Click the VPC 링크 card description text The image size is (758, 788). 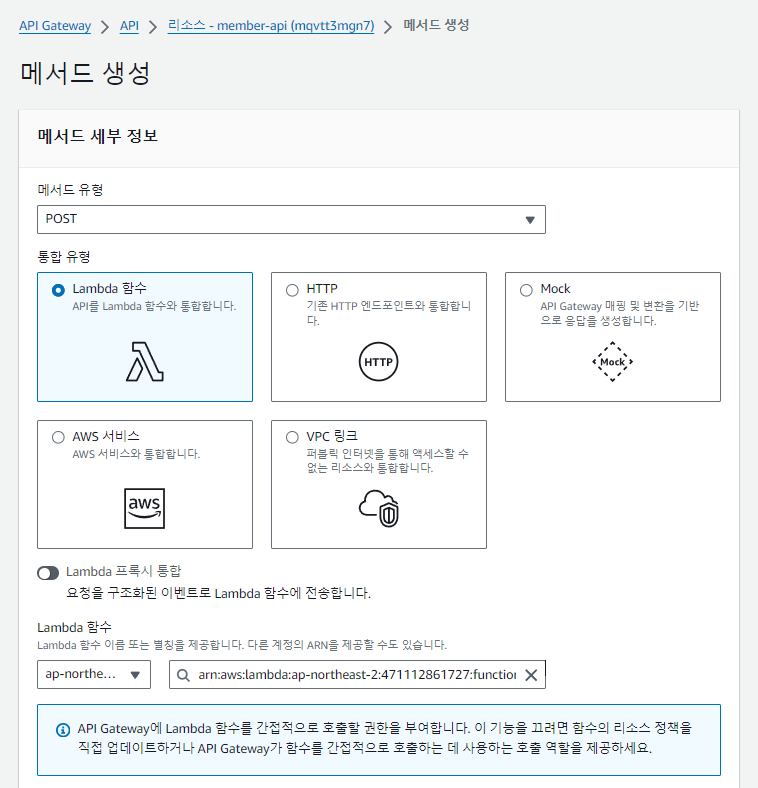[x=388, y=461]
